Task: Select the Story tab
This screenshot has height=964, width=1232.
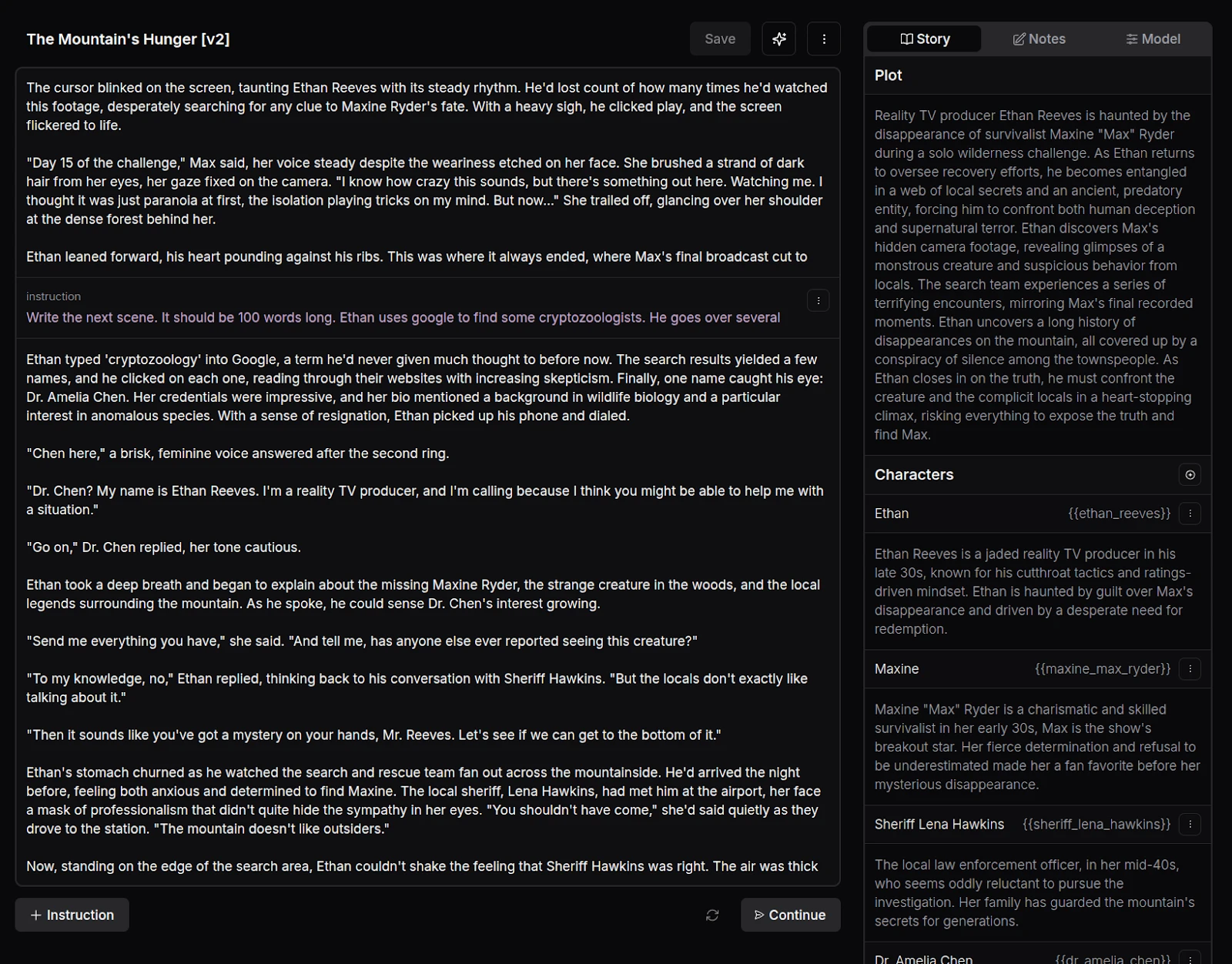Action: click(x=925, y=39)
